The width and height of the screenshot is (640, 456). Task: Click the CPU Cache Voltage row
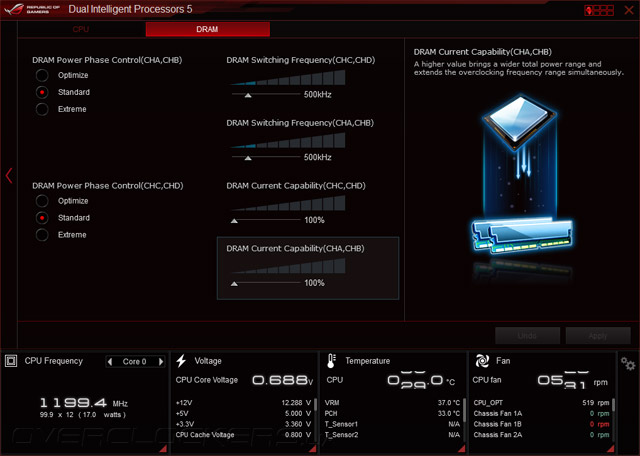coord(243,435)
